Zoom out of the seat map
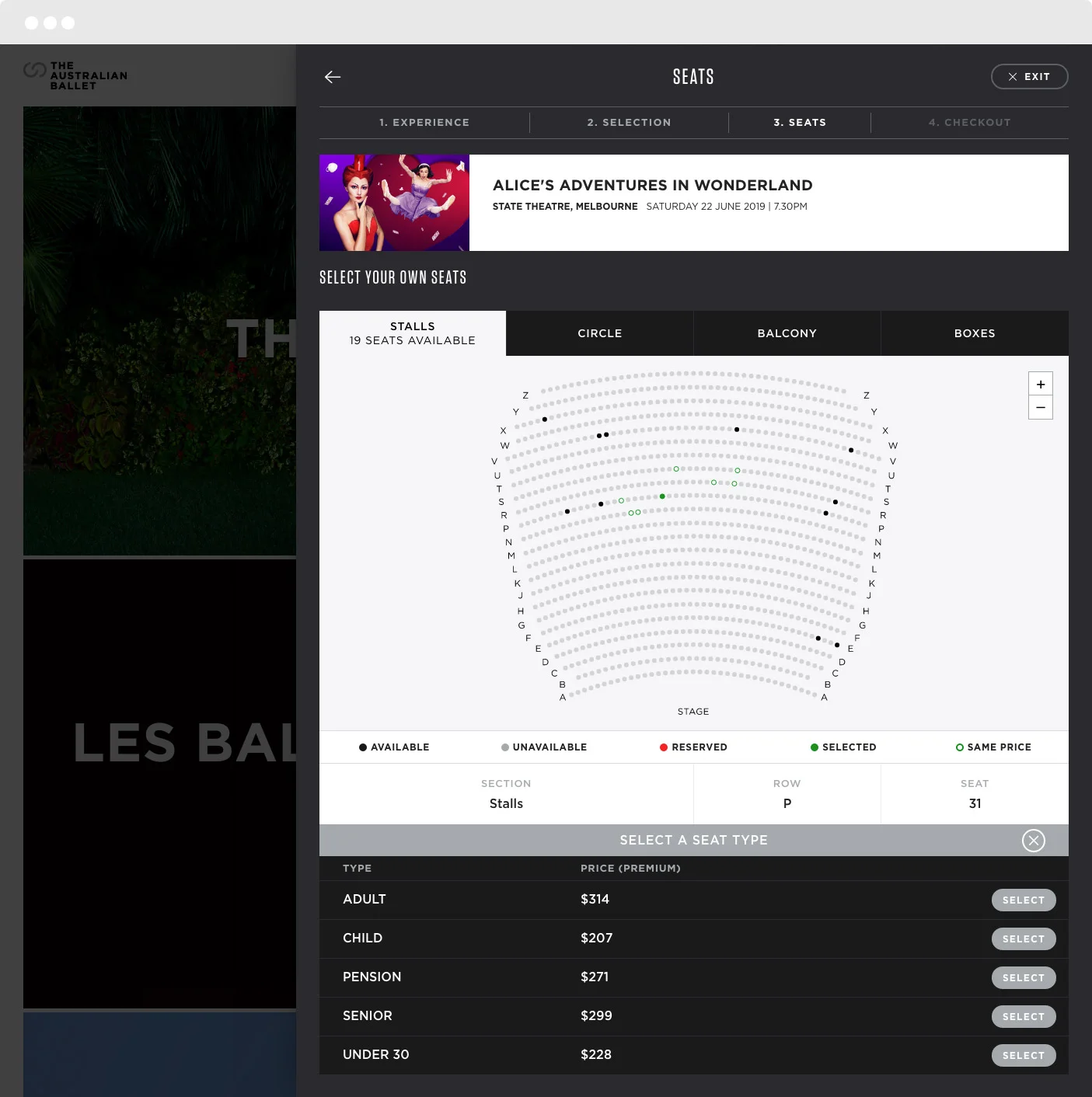This screenshot has height=1097, width=1092. pos(1041,407)
